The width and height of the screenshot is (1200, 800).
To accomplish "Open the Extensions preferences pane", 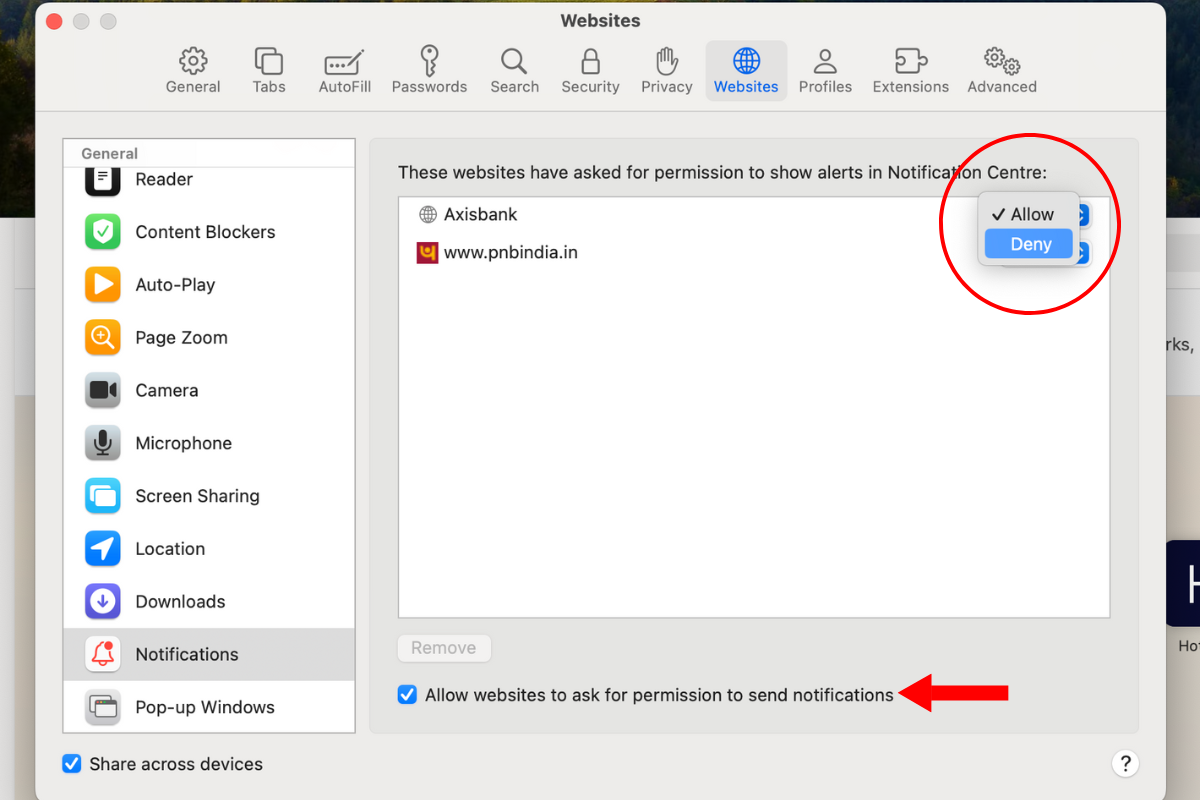I will click(910, 70).
